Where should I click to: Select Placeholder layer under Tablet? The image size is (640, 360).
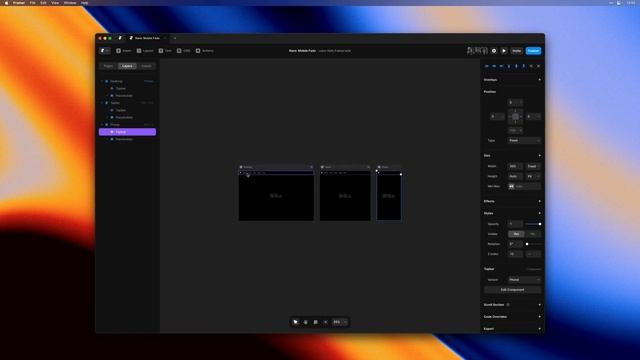point(127,117)
